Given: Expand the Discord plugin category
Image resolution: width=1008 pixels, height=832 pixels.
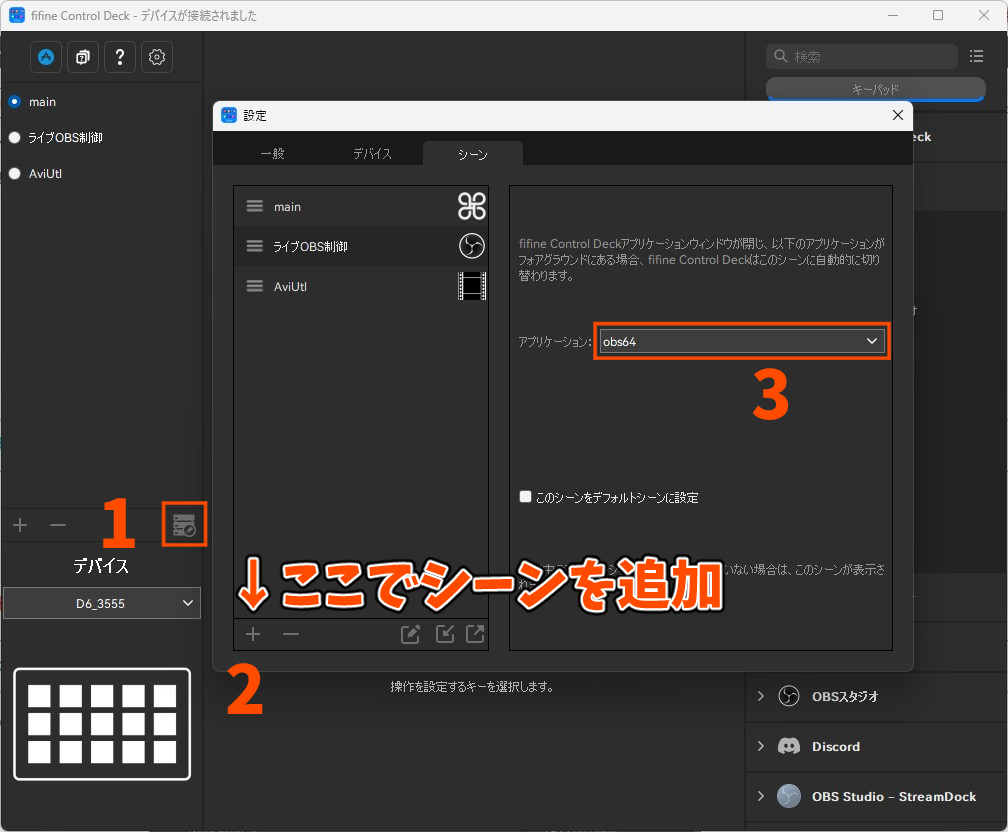Looking at the screenshot, I should pos(761,746).
